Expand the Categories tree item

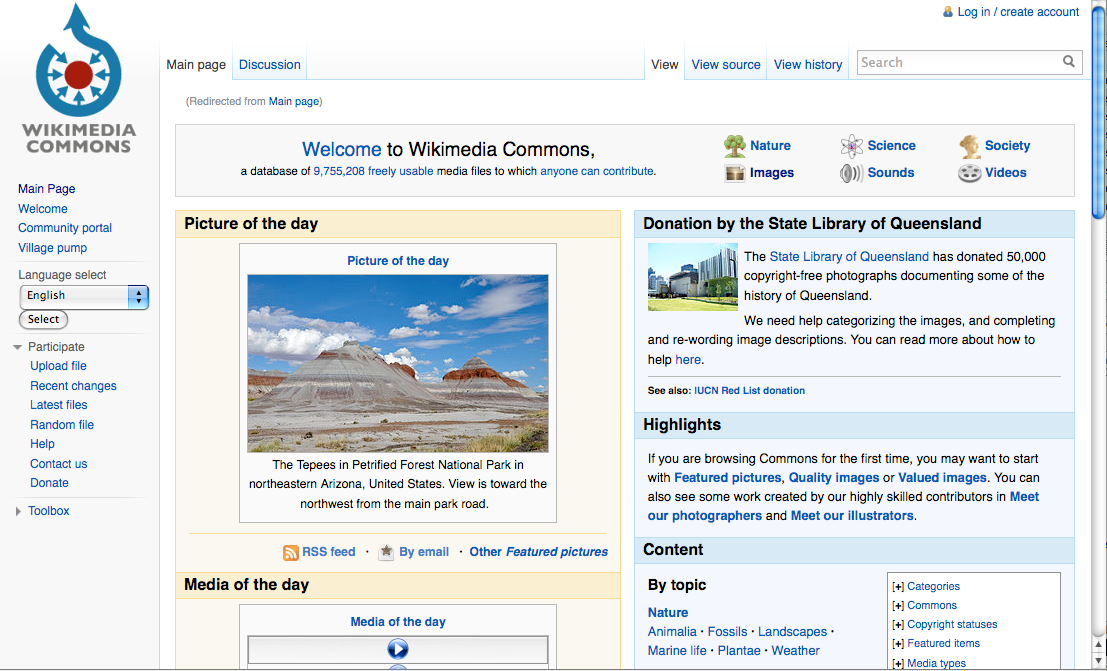[898, 587]
